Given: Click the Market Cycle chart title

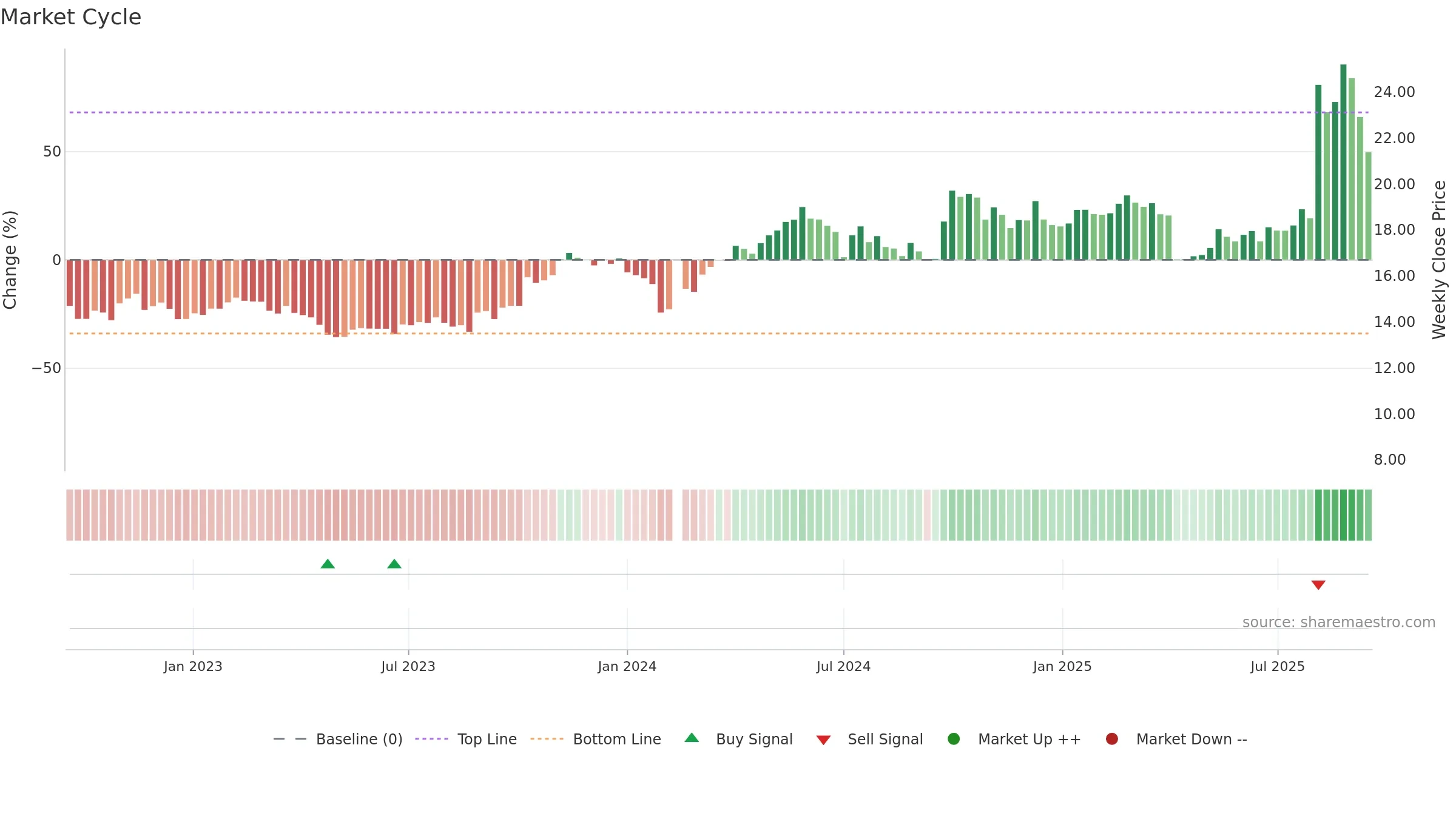Looking at the screenshot, I should coord(71,17).
